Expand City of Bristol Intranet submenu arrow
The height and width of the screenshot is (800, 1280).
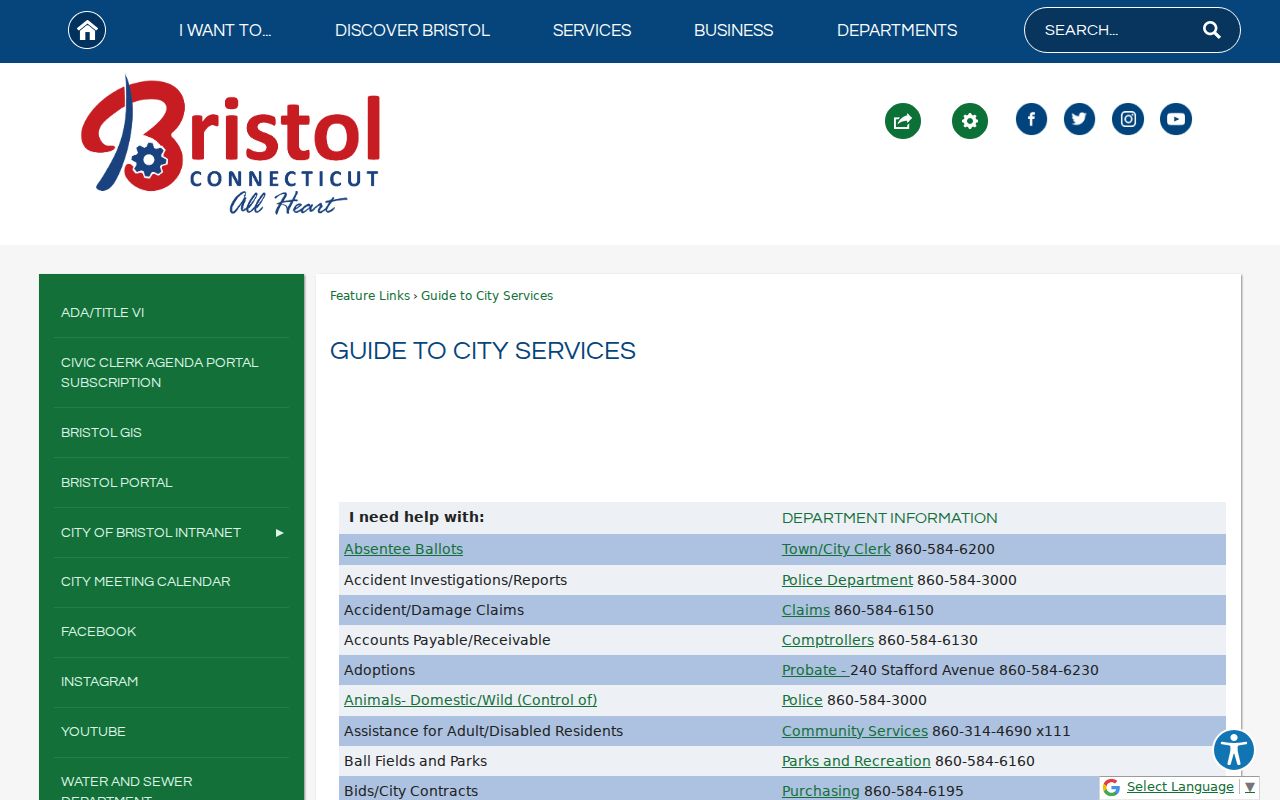280,533
